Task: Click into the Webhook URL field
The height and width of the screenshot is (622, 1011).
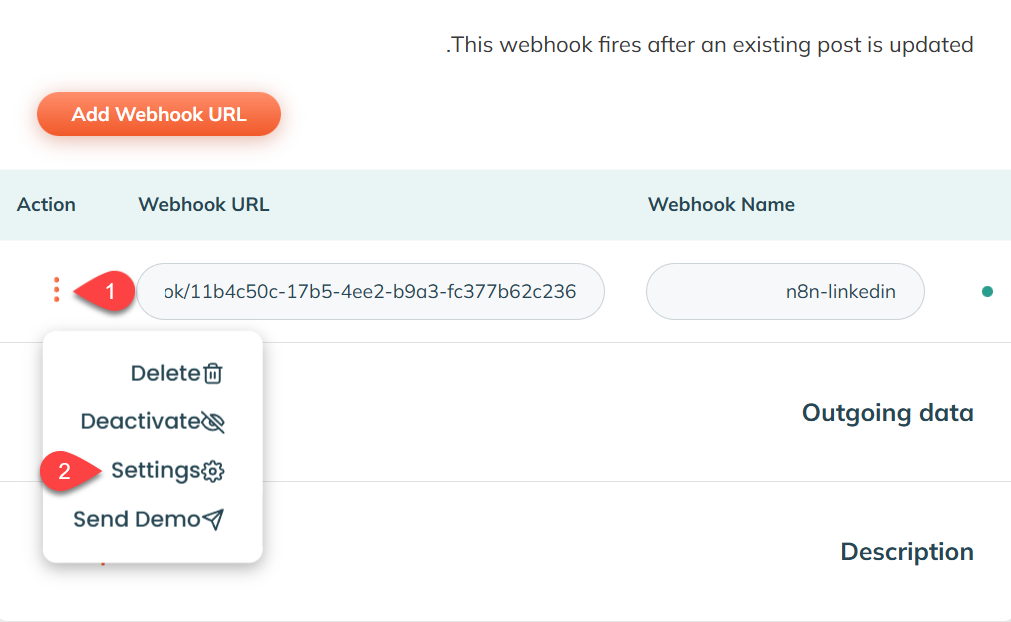Action: pyautogui.click(x=370, y=292)
